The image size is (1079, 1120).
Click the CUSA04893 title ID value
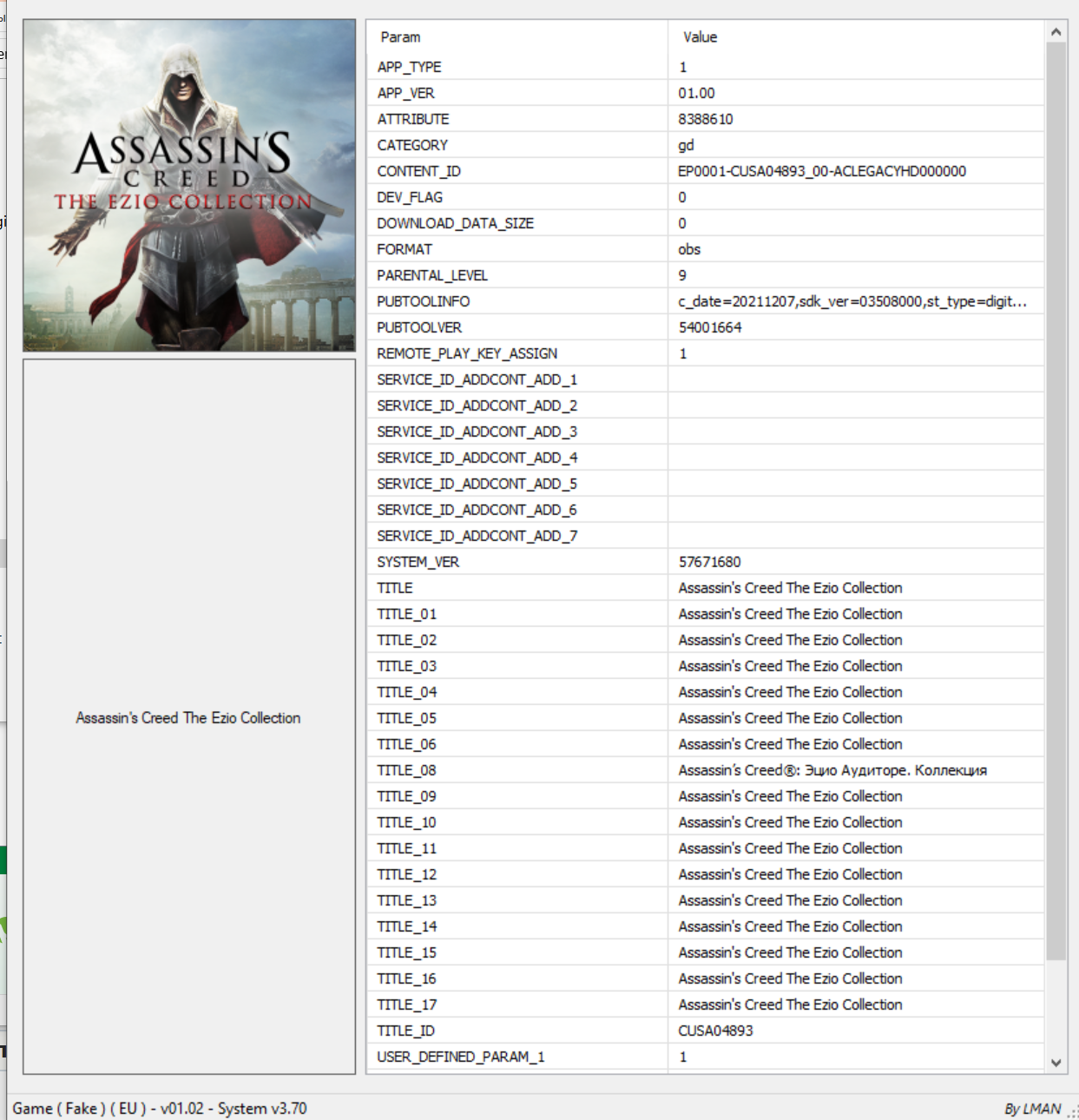coord(715,1031)
